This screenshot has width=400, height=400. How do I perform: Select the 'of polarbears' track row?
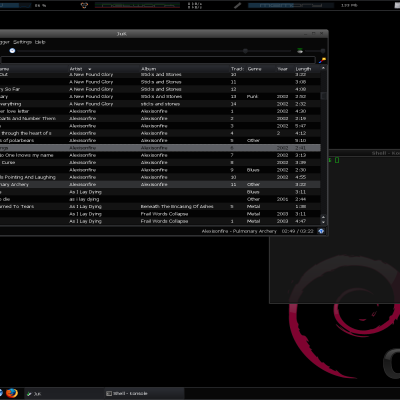[x=160, y=141]
